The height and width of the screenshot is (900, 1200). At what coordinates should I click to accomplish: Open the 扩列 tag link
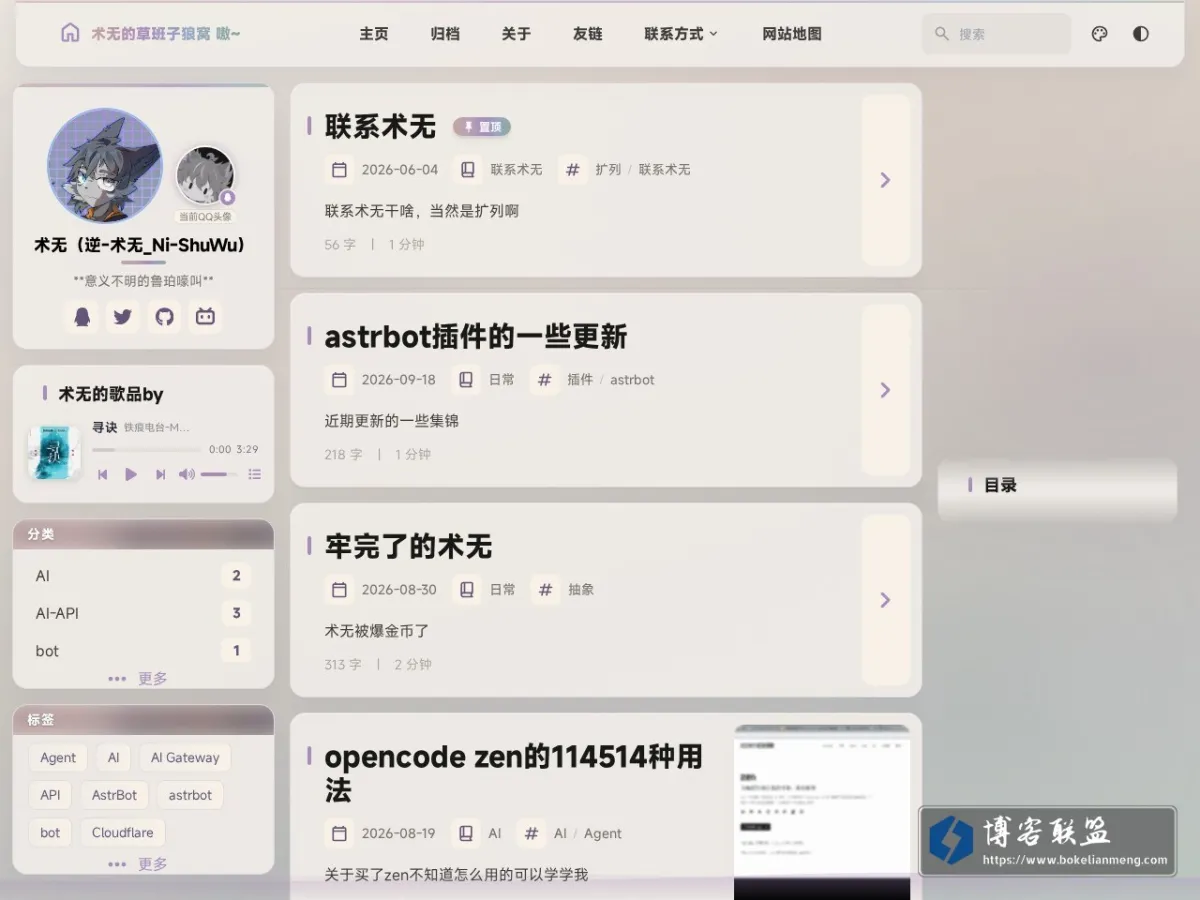click(x=608, y=170)
